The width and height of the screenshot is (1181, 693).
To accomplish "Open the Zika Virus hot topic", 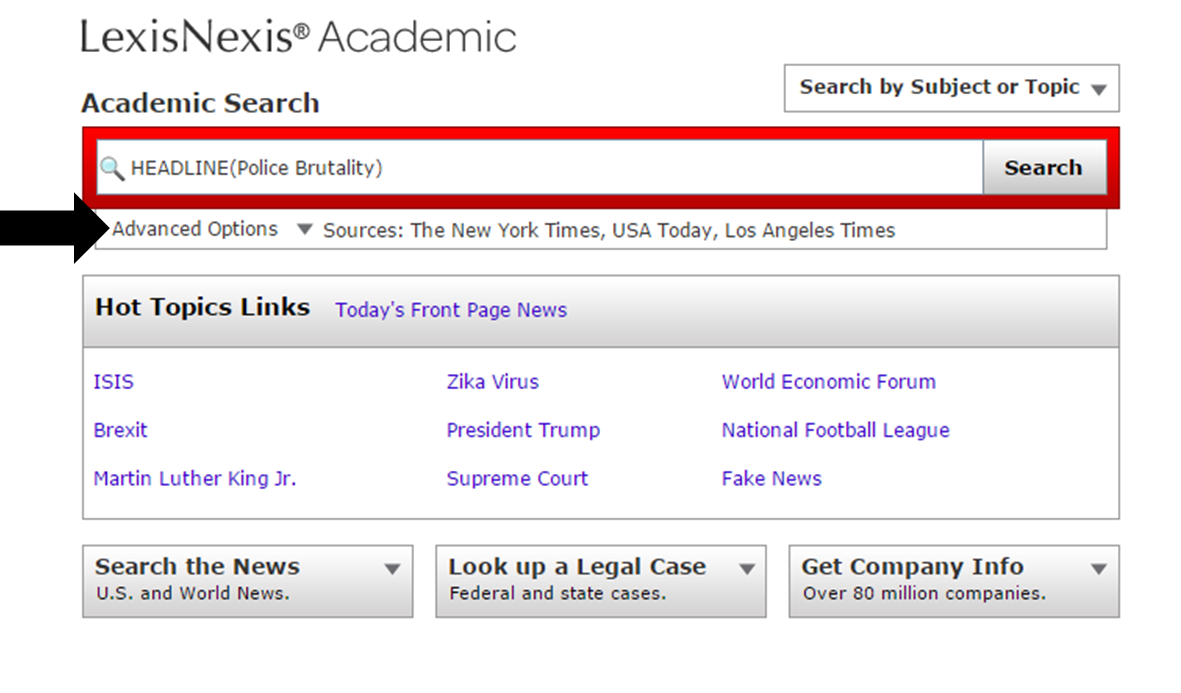I will (x=493, y=382).
